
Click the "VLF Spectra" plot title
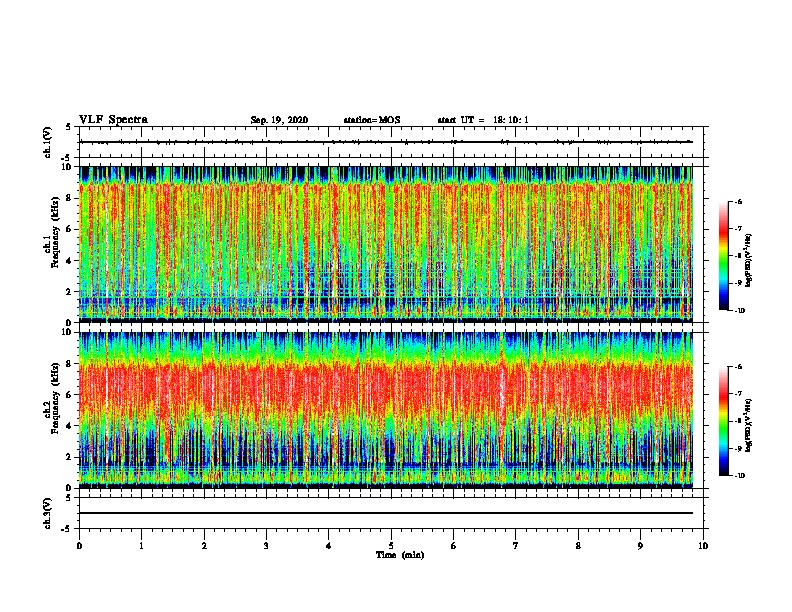pos(113,120)
